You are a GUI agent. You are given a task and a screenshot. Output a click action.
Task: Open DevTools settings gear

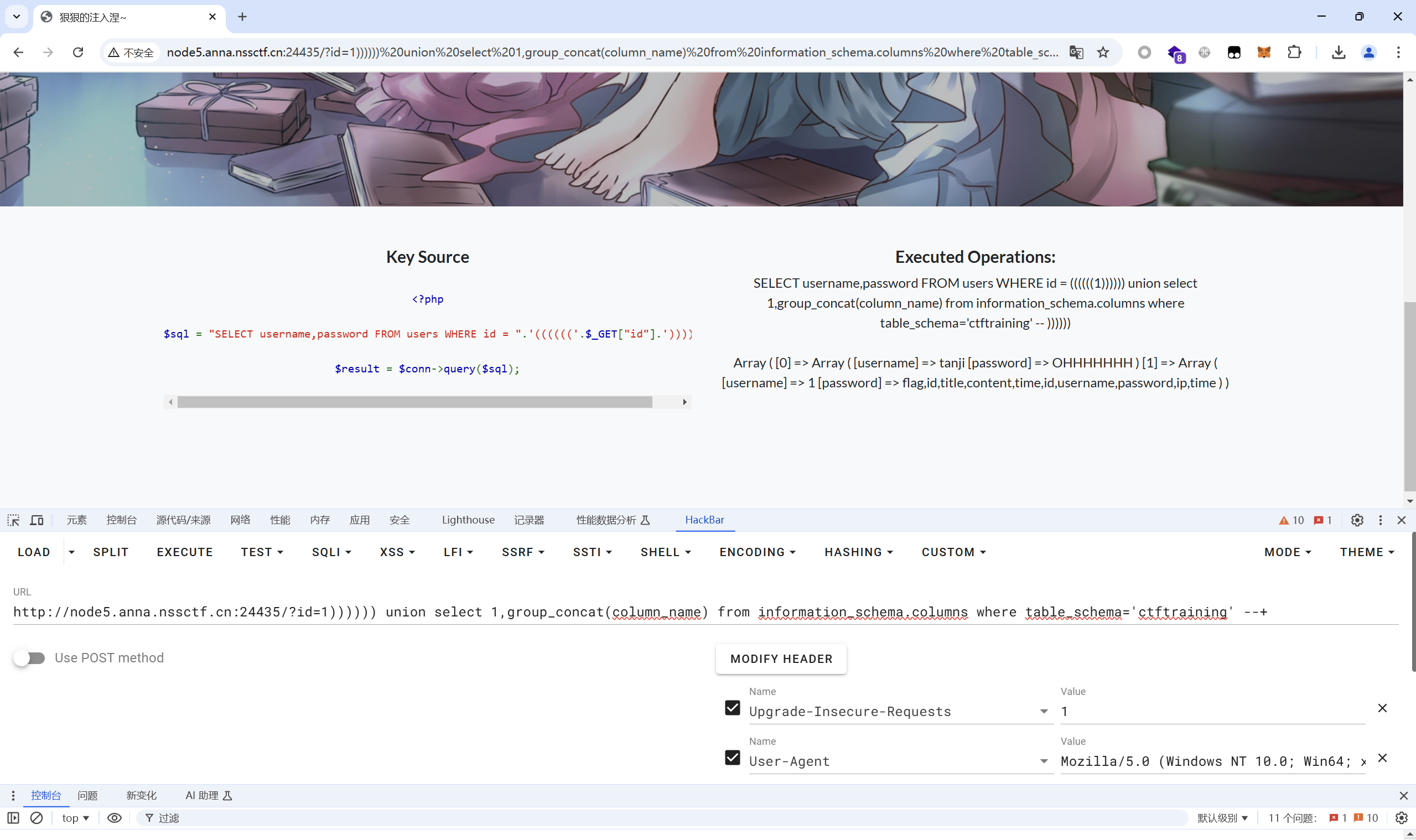(1357, 520)
